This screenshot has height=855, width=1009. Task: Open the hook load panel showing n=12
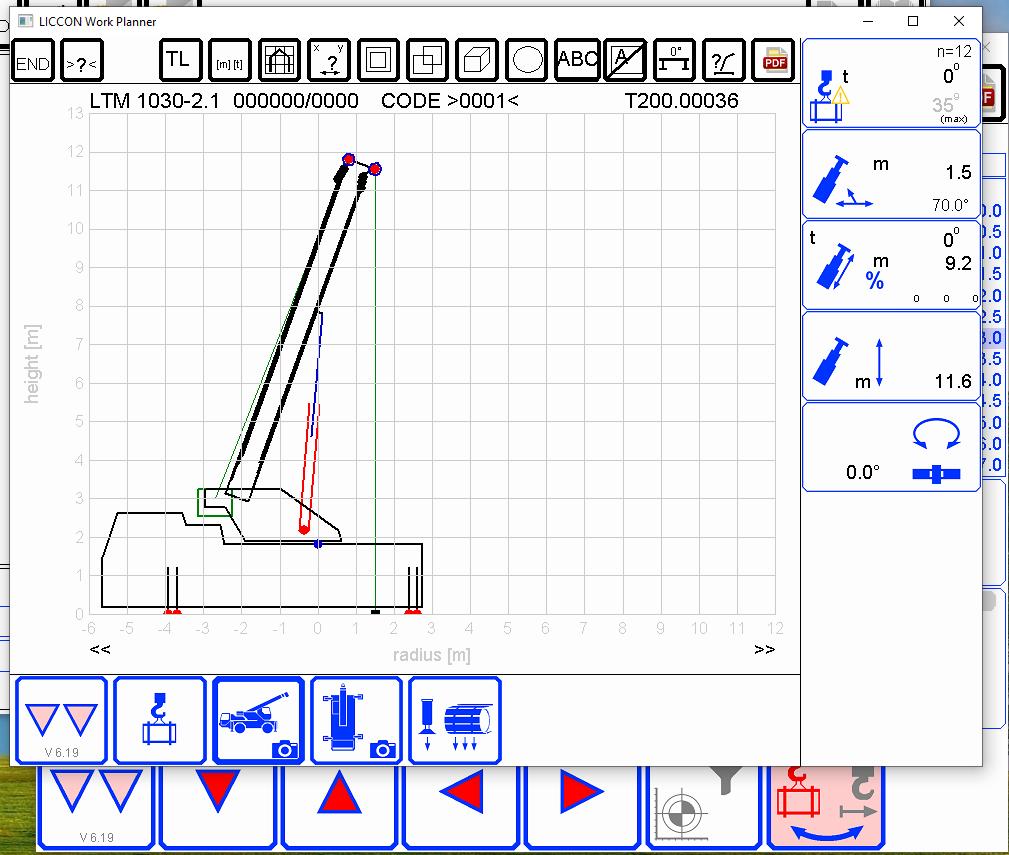tap(891, 83)
